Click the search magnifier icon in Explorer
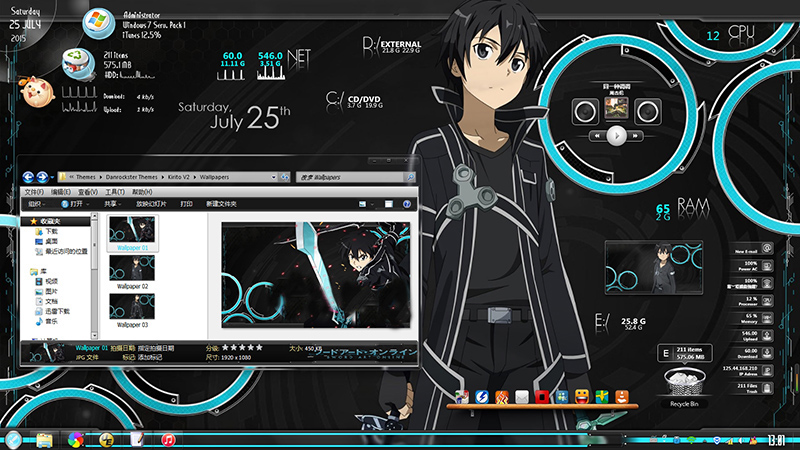Viewport: 800px width, 450px height. (410, 177)
